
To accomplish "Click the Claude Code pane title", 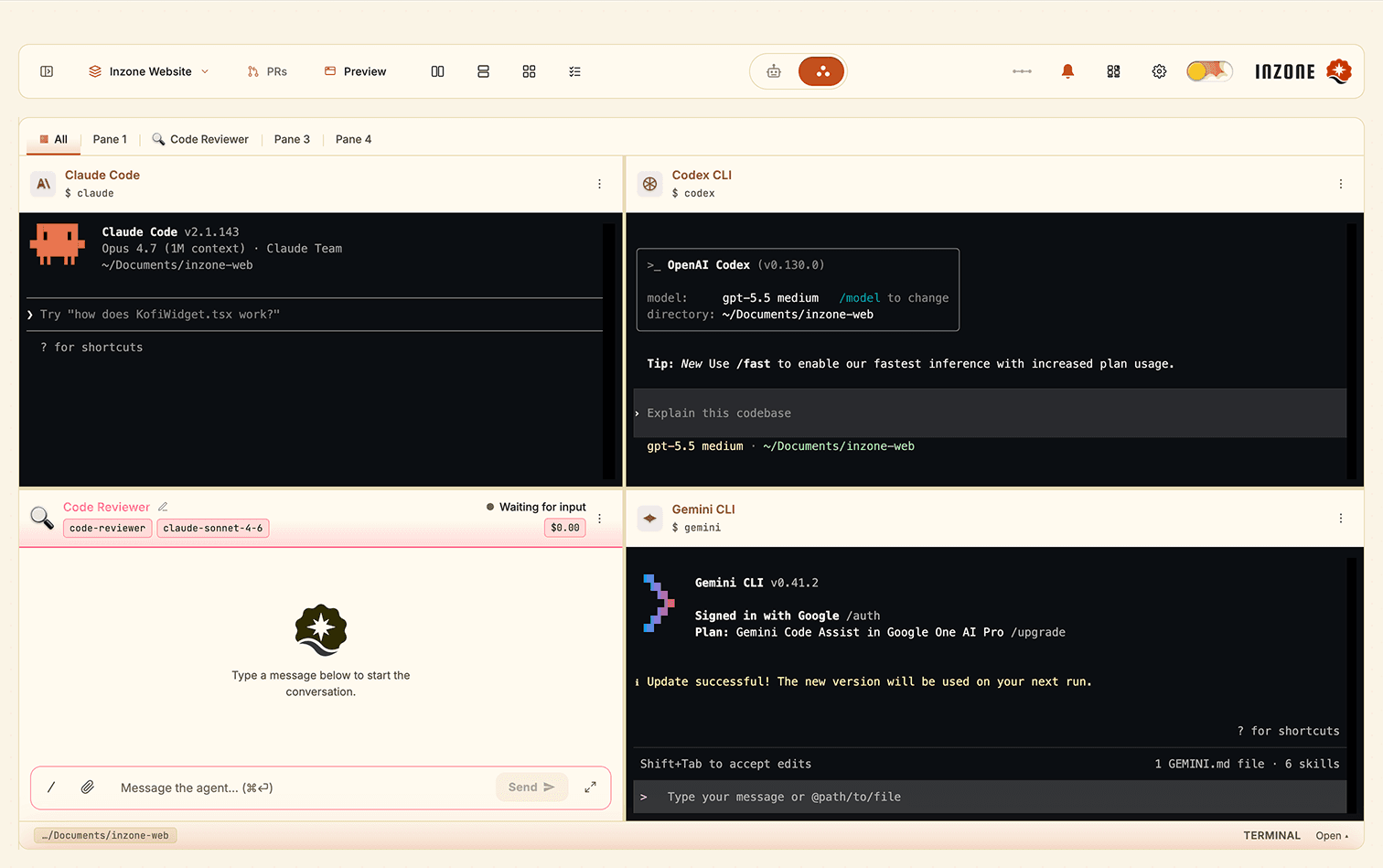I will pos(102,175).
